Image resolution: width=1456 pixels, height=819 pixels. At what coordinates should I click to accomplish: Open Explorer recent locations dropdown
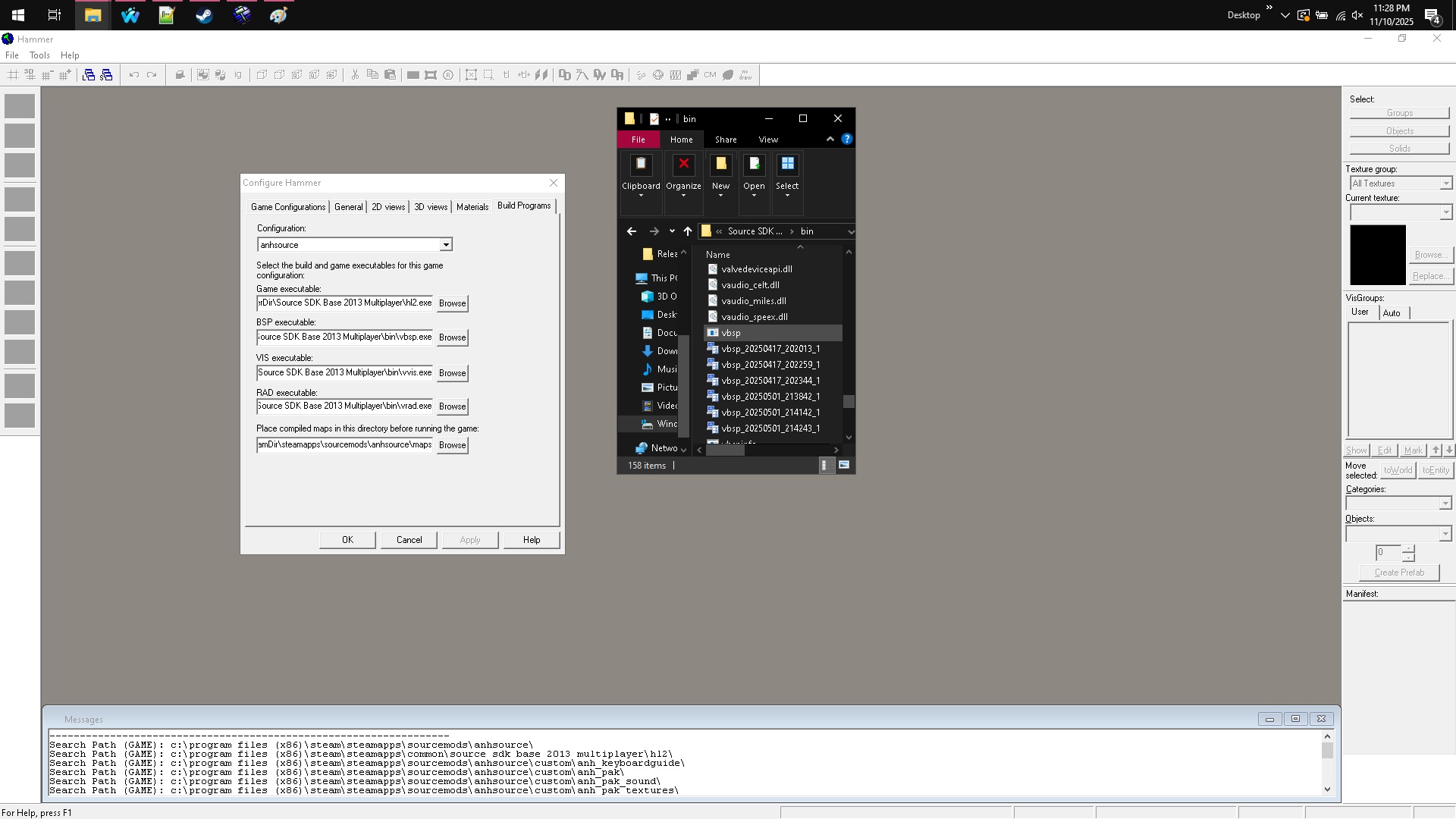[x=672, y=231]
